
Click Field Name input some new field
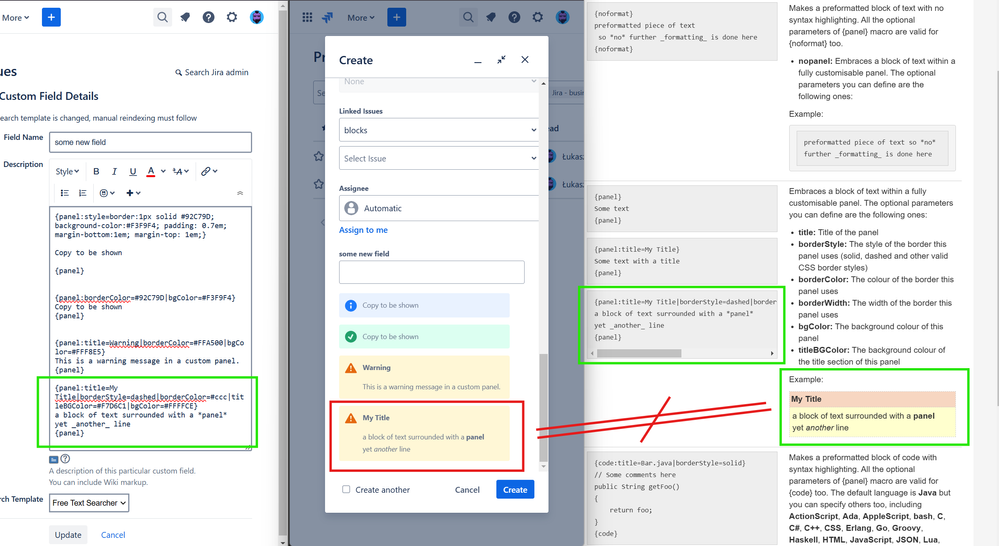click(150, 142)
